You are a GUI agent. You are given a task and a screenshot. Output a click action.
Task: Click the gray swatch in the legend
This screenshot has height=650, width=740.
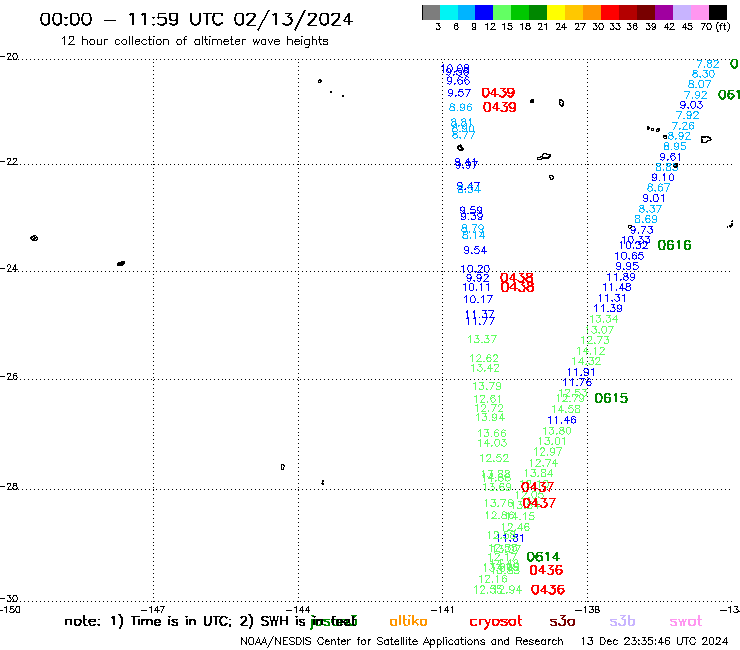point(431,12)
